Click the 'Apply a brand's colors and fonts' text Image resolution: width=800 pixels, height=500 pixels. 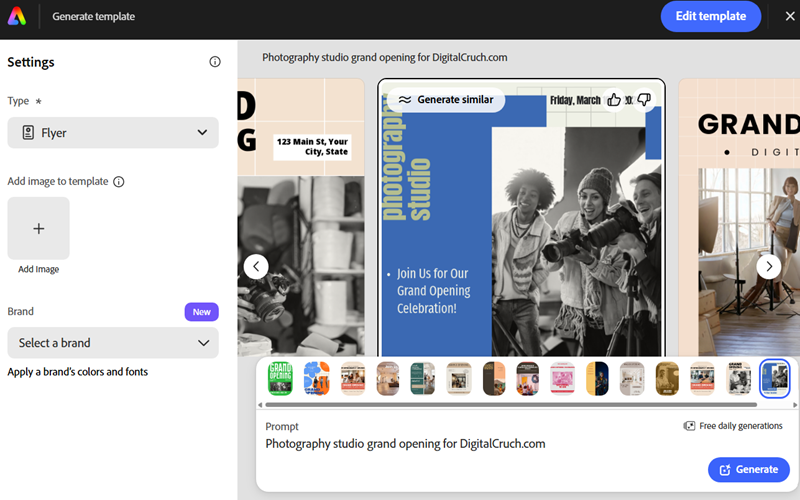(x=78, y=372)
